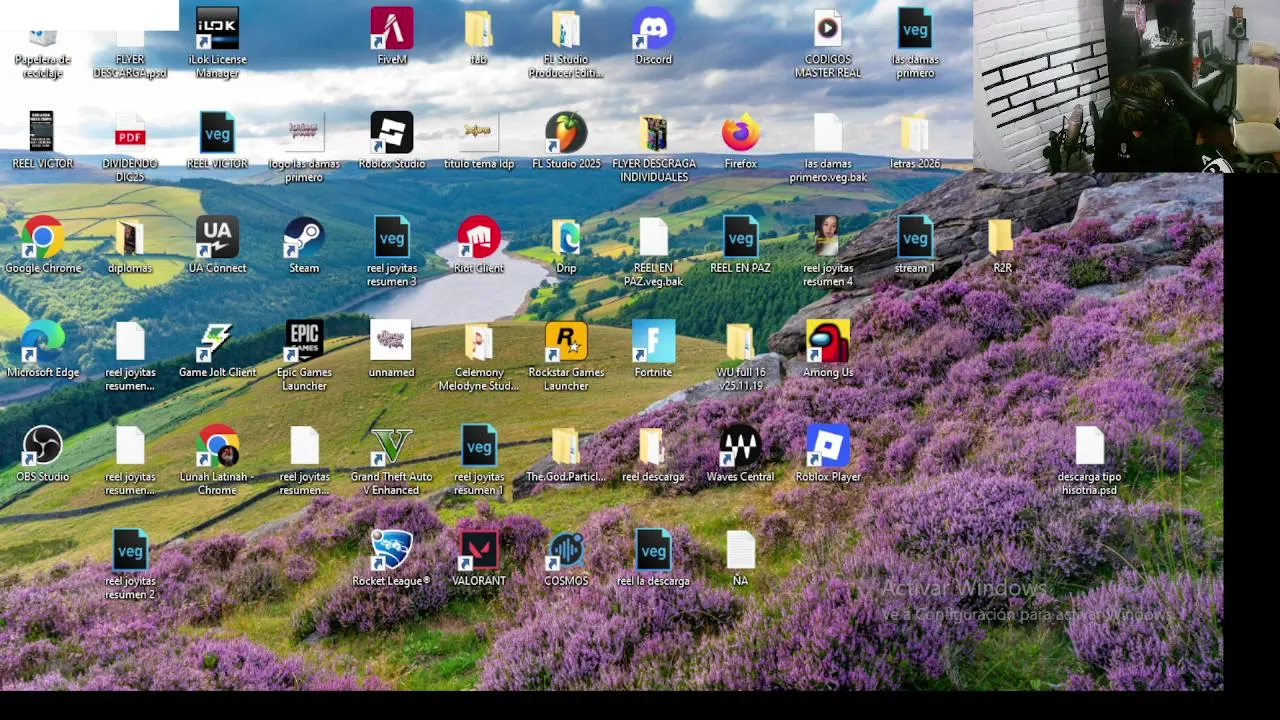Select the stream 1 veg file
1280x720 pixels.
click(914, 238)
